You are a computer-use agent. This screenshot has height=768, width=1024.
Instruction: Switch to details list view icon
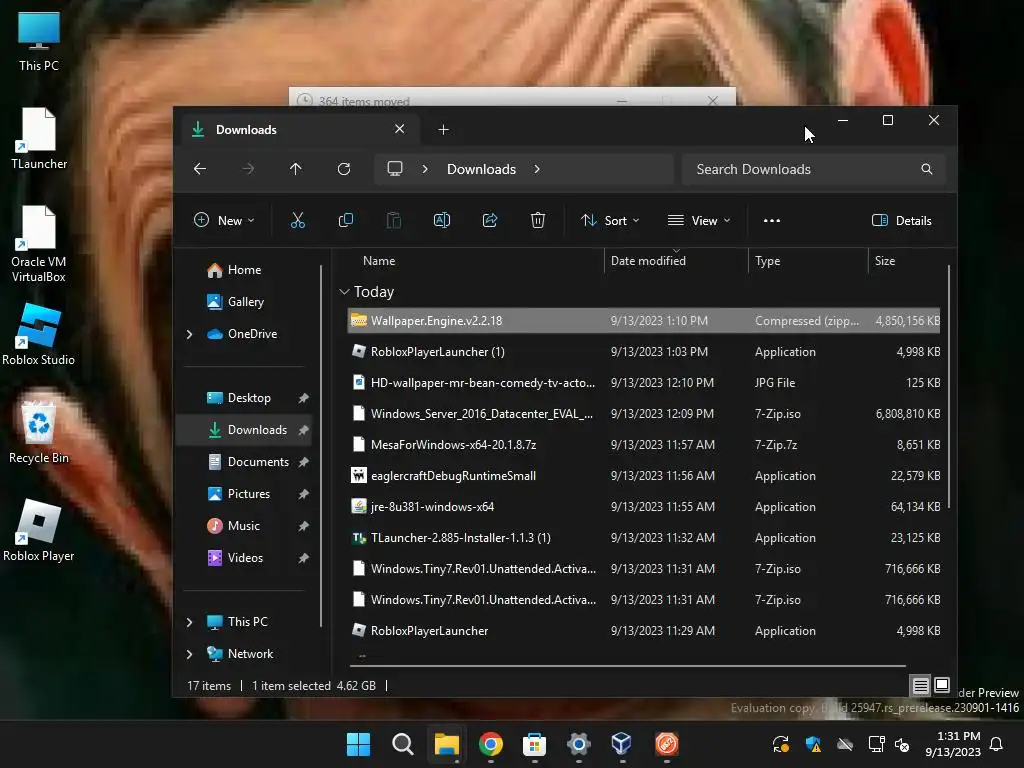921,685
